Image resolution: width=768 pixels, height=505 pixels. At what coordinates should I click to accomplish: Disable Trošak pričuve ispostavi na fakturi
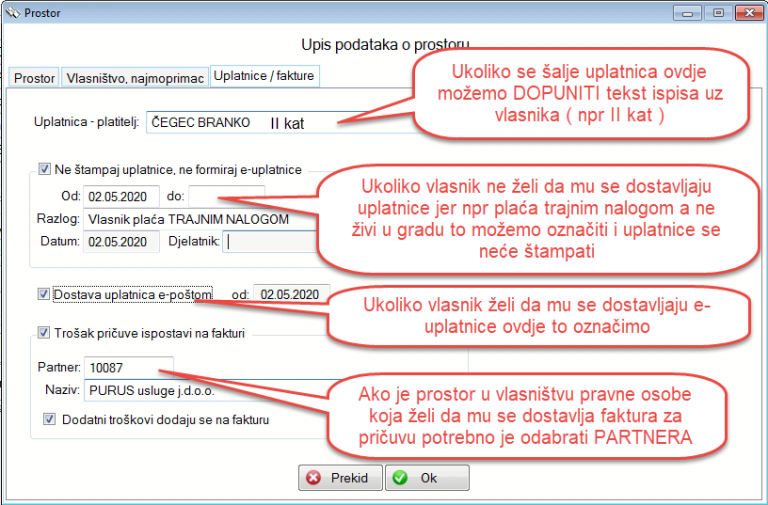[x=44, y=333]
